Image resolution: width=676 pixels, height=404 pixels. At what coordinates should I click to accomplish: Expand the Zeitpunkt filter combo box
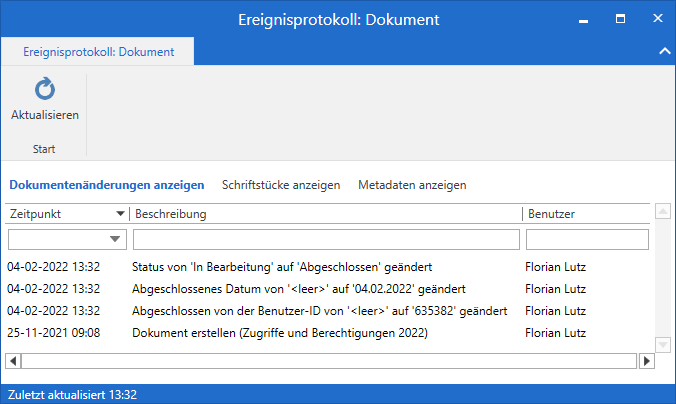[x=116, y=239]
